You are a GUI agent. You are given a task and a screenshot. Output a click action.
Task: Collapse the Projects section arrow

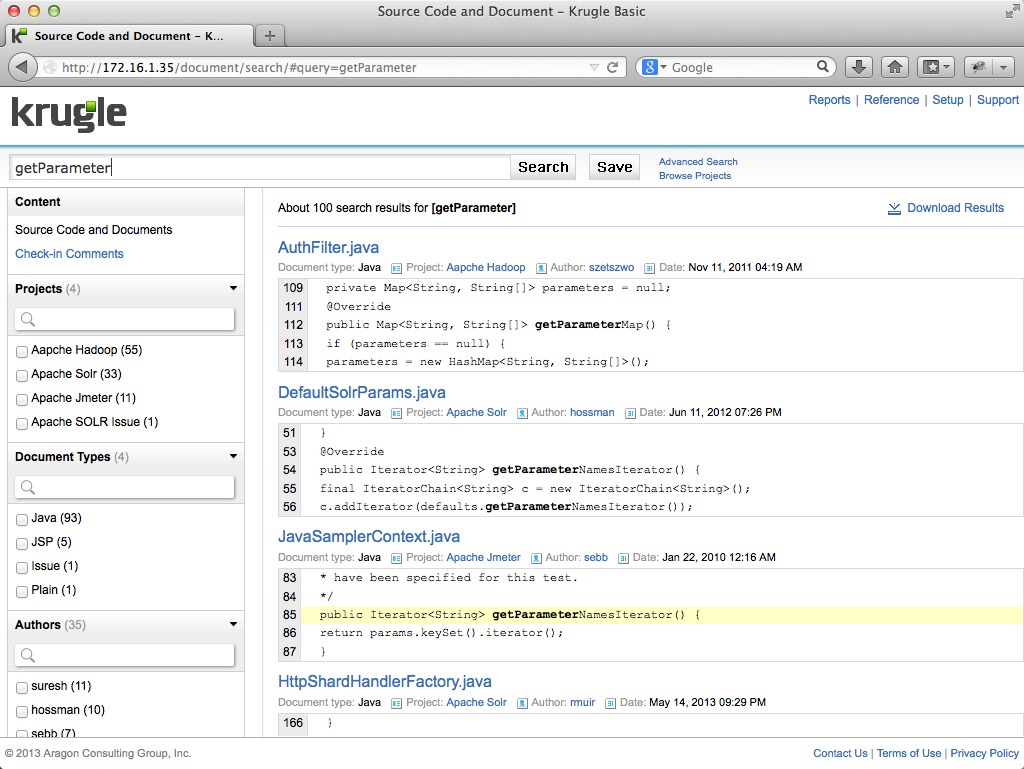[x=233, y=288]
